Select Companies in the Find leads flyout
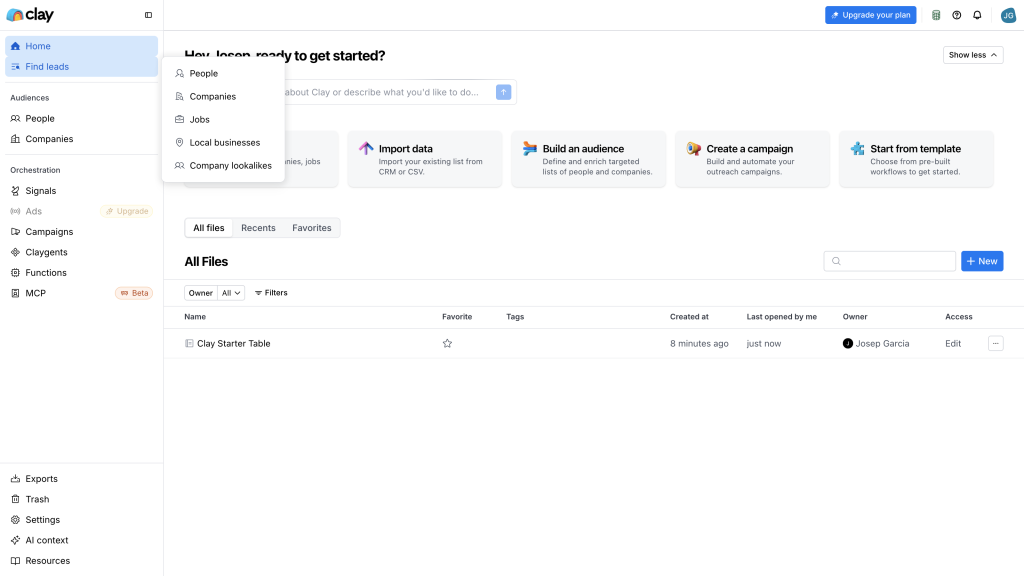Viewport: 1024px width, 576px height. click(223, 97)
